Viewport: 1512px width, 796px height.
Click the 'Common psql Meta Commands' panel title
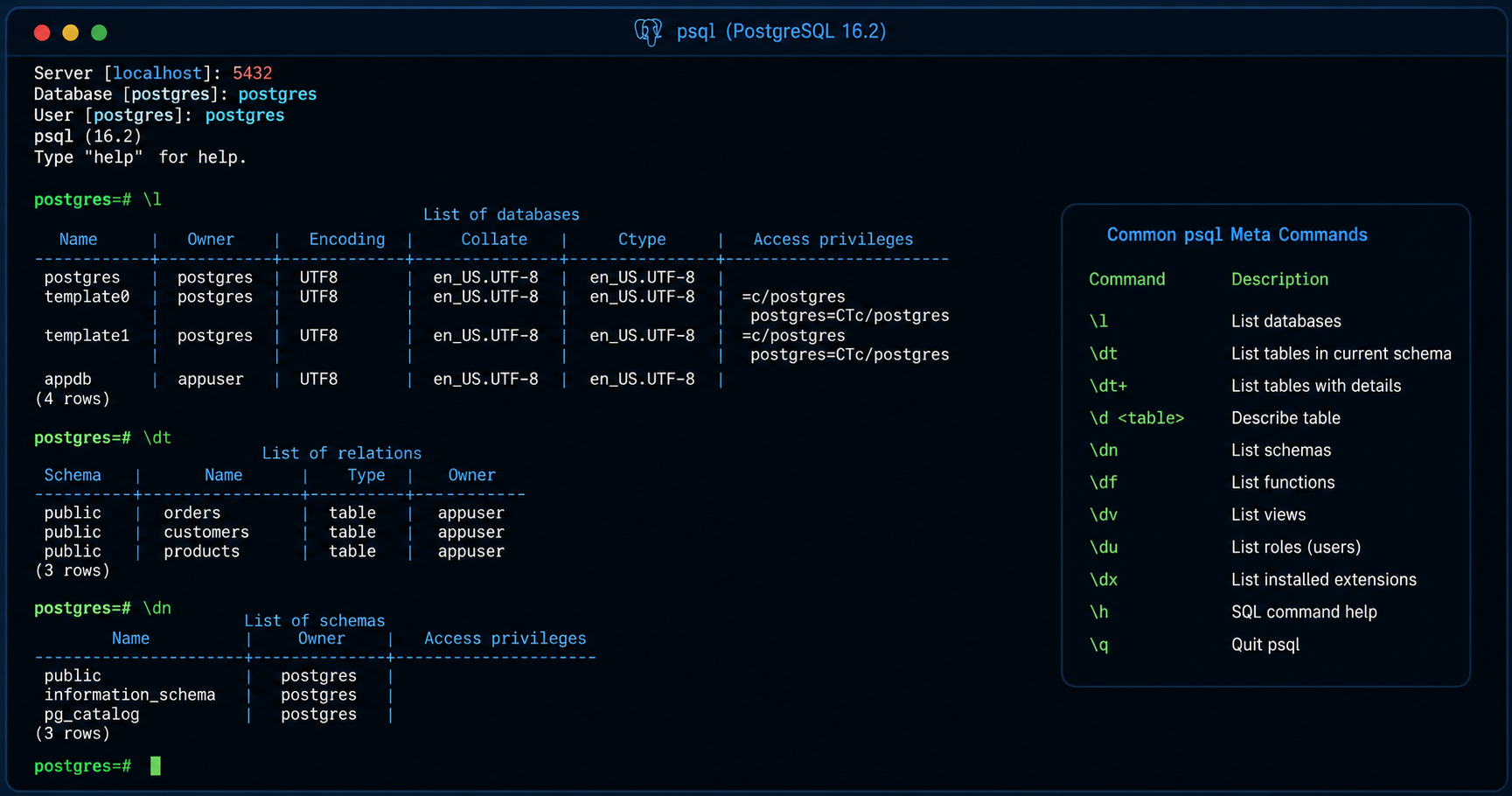pos(1237,234)
